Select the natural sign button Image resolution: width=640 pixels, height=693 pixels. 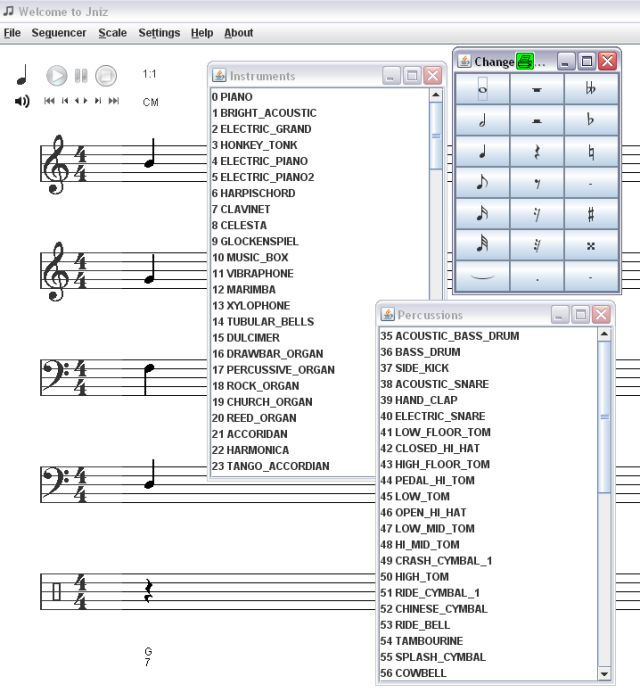coord(591,152)
